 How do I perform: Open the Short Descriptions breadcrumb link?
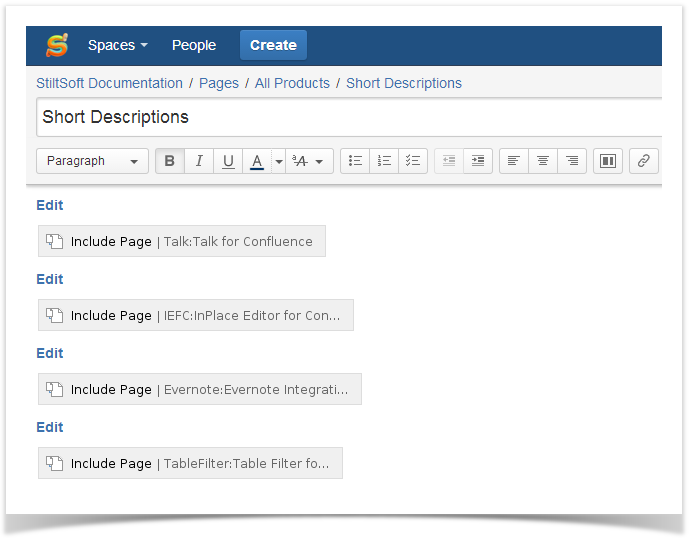tap(404, 83)
